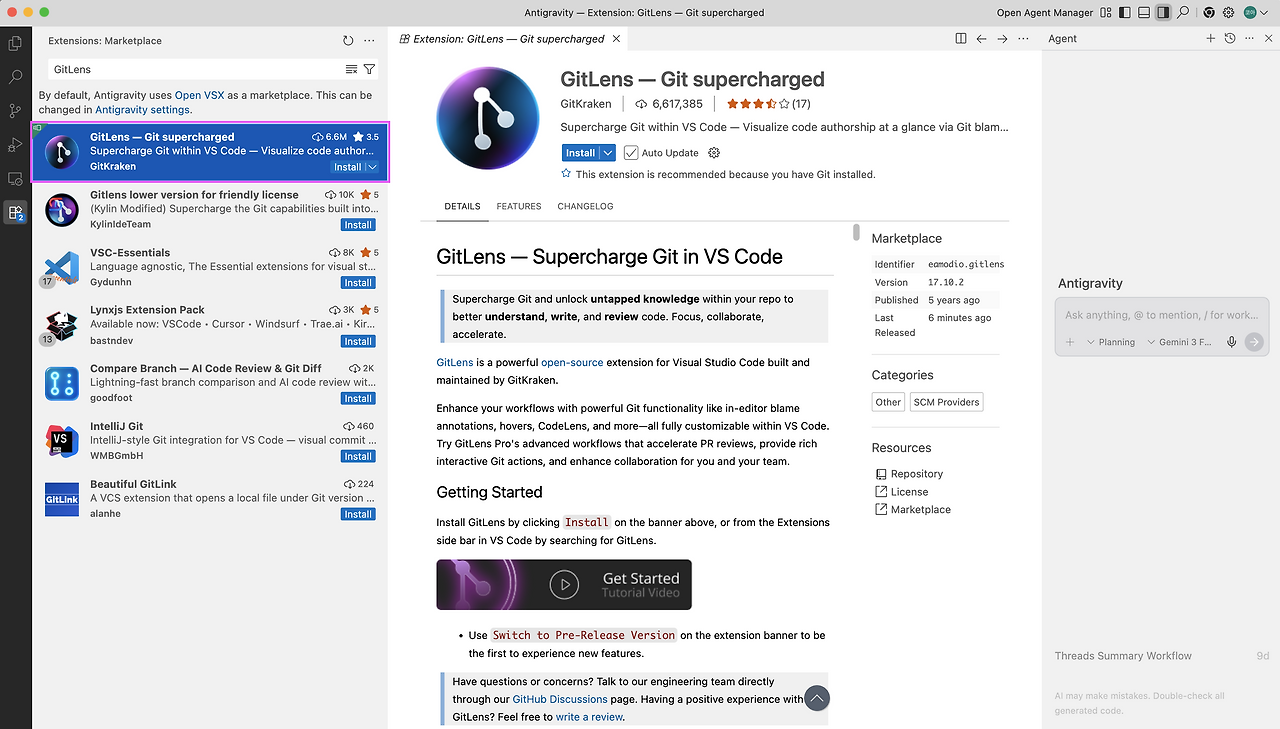Toggle the Auto Update checkbox
The height and width of the screenshot is (729, 1280).
pos(631,153)
